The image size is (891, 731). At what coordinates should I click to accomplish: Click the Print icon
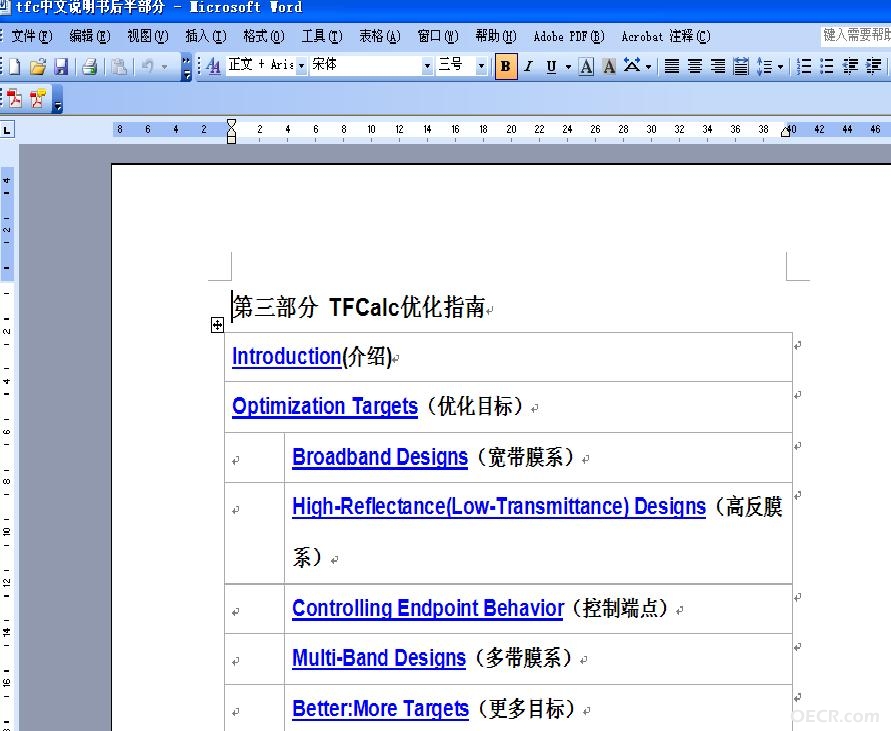coord(89,67)
